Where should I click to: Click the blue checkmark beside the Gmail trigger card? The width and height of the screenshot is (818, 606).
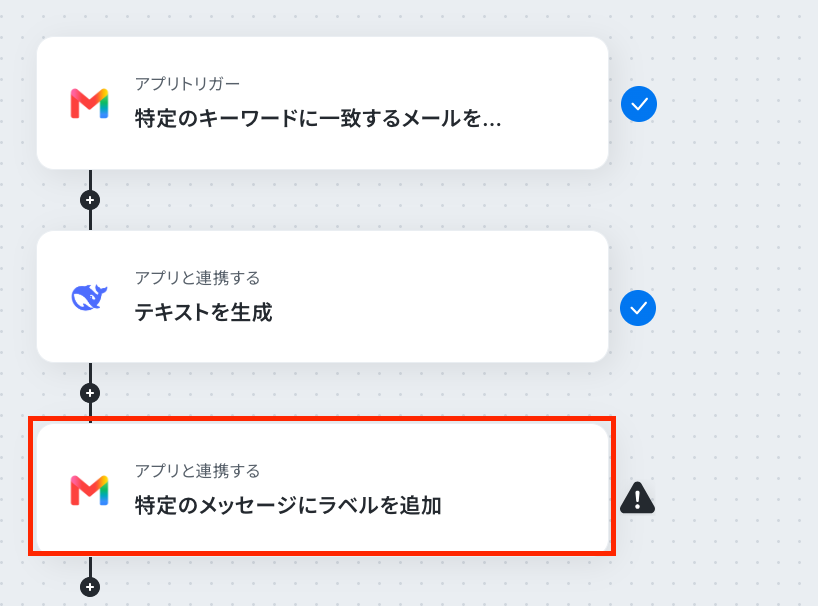click(639, 104)
